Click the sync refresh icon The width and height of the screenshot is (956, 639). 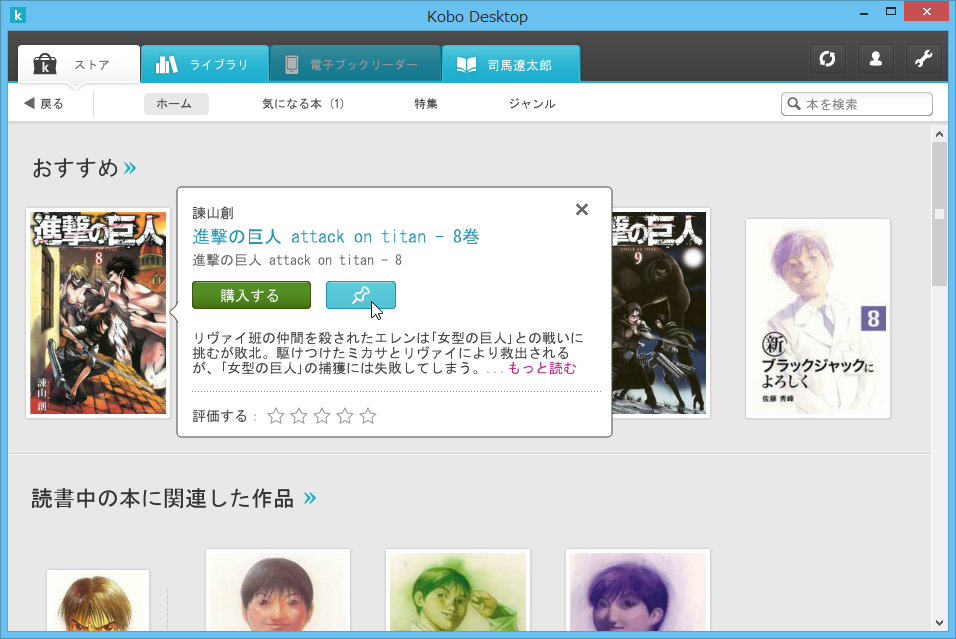click(827, 59)
